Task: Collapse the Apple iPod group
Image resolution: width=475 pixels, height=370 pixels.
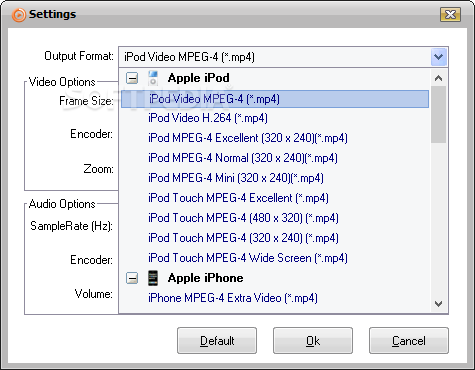Action: 132,78
